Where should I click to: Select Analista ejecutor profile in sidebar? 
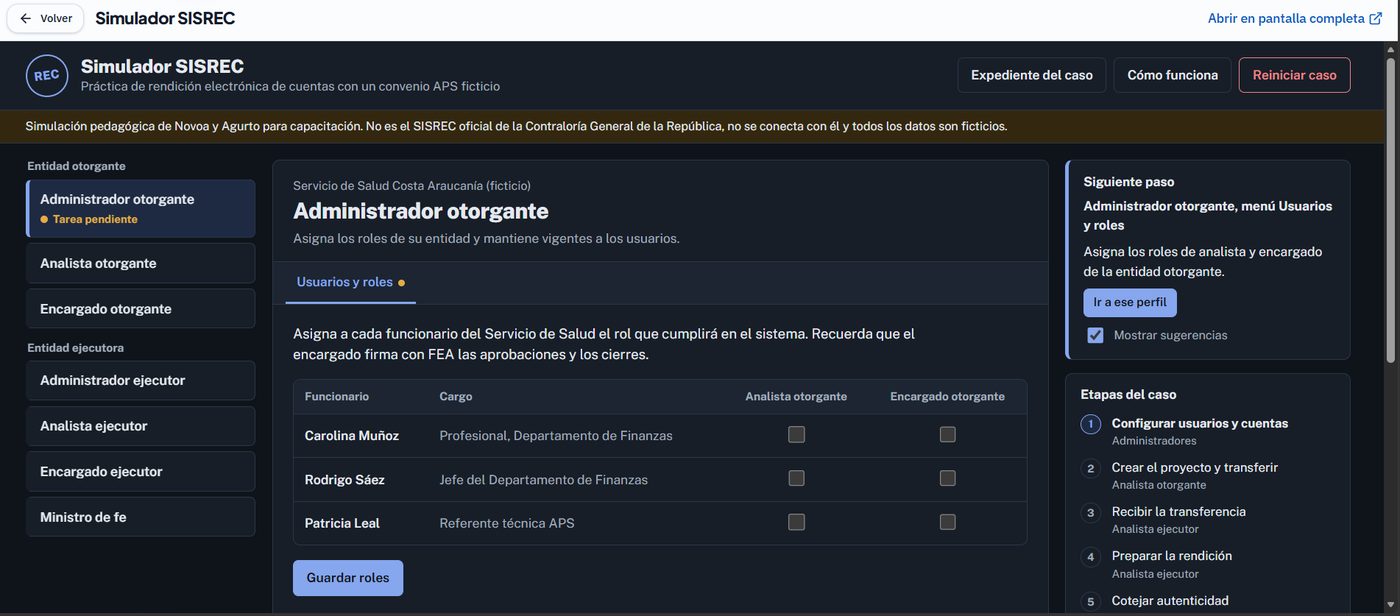pos(141,426)
